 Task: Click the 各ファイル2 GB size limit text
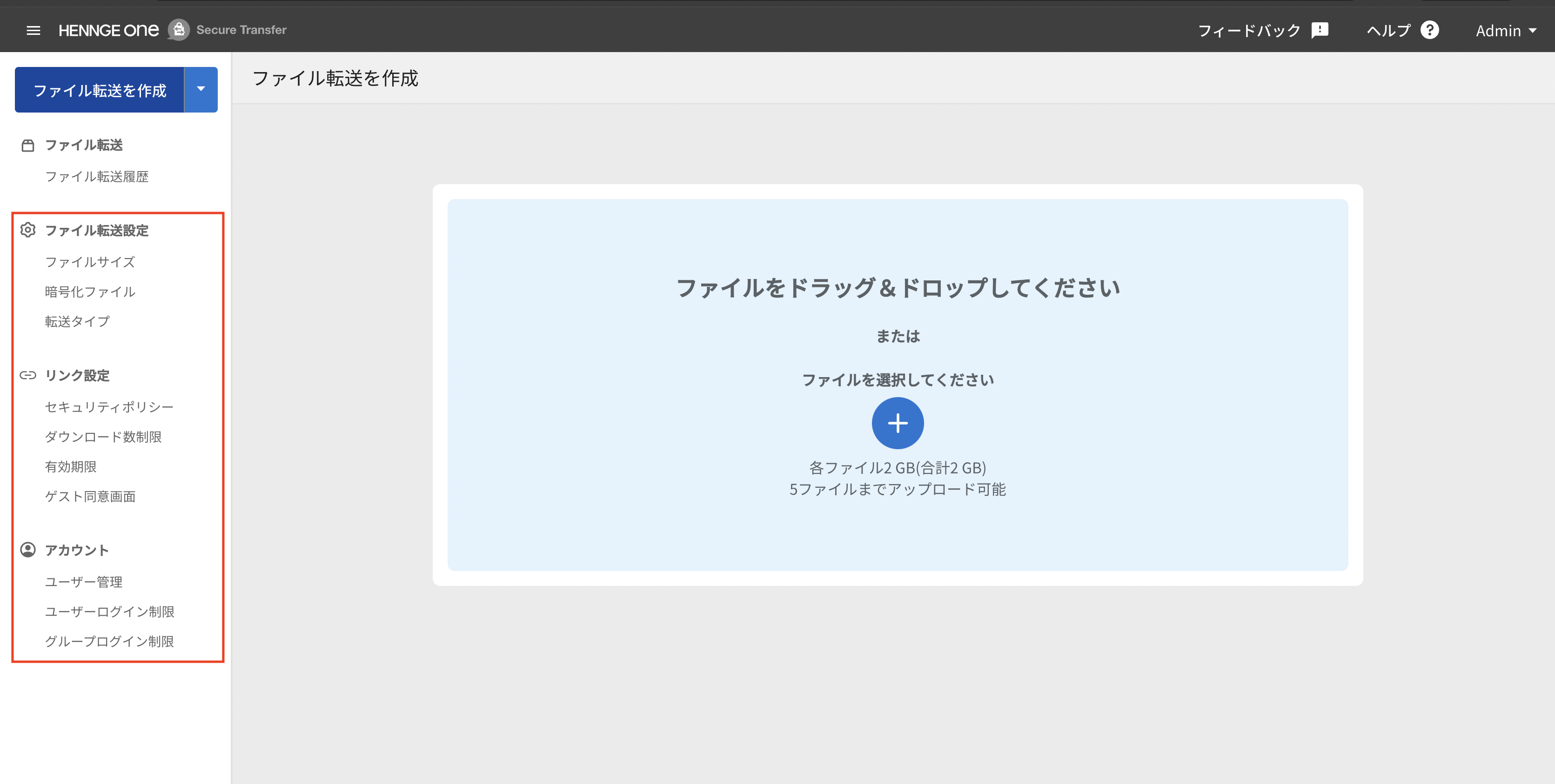click(x=898, y=468)
